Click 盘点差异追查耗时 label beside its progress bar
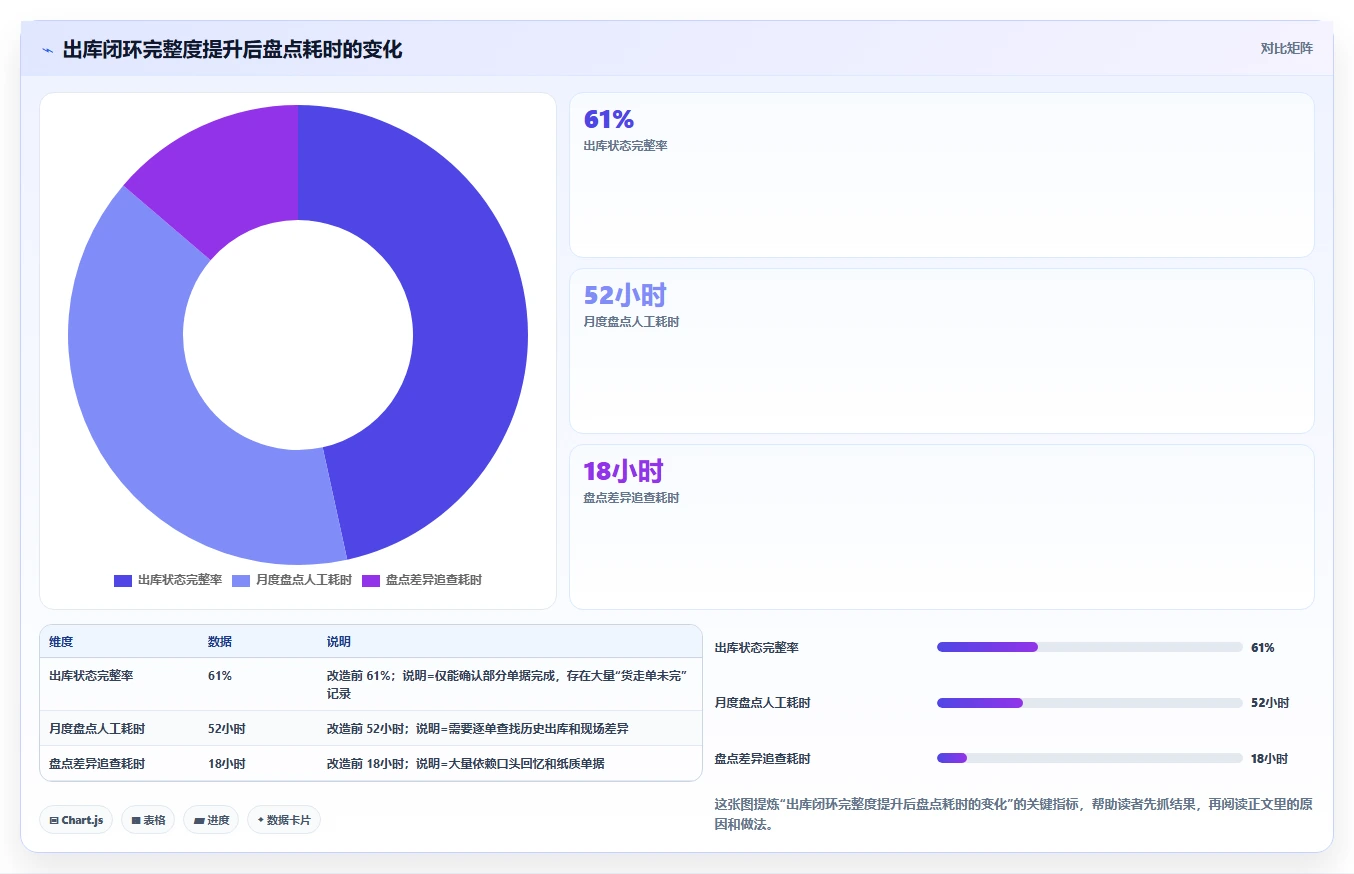This screenshot has width=1354, height=874. 763,759
